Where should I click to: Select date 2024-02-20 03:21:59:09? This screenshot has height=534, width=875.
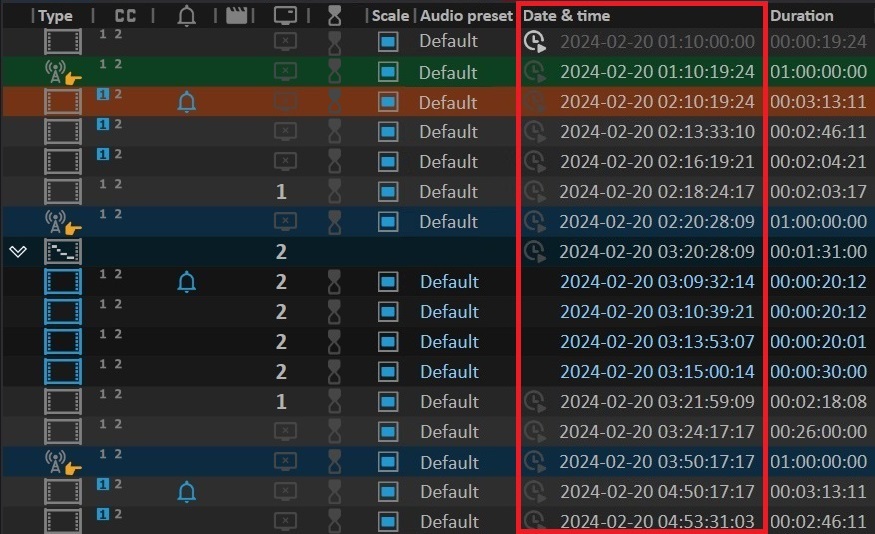657,402
